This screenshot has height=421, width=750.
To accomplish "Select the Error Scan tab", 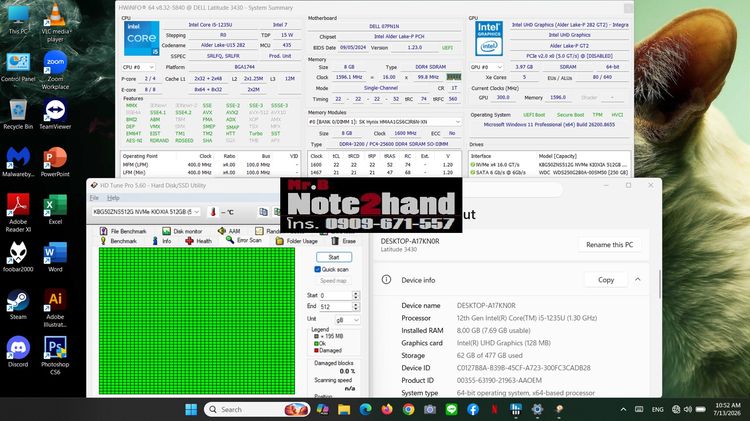I will point(243,241).
